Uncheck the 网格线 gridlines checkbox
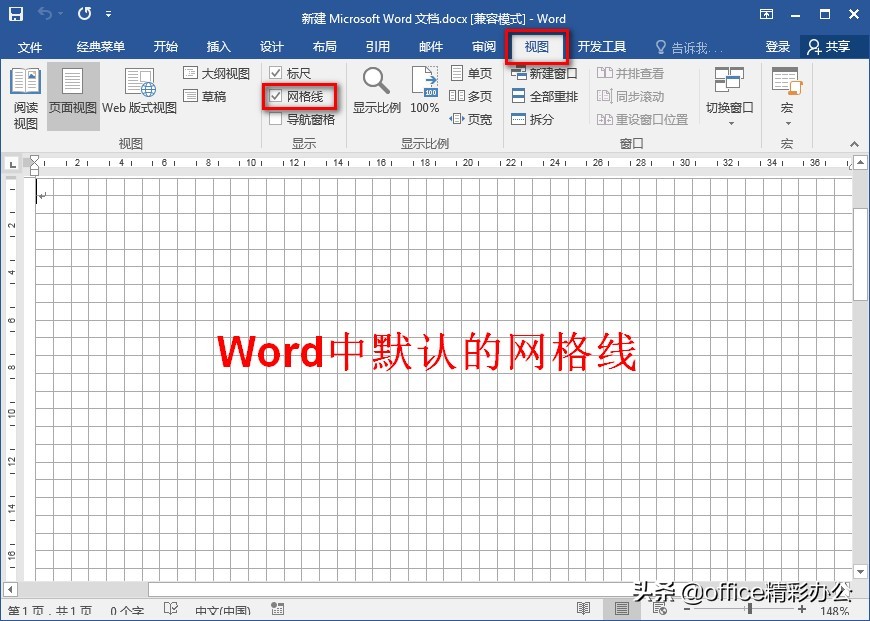The height and width of the screenshot is (621, 870). coord(275,96)
